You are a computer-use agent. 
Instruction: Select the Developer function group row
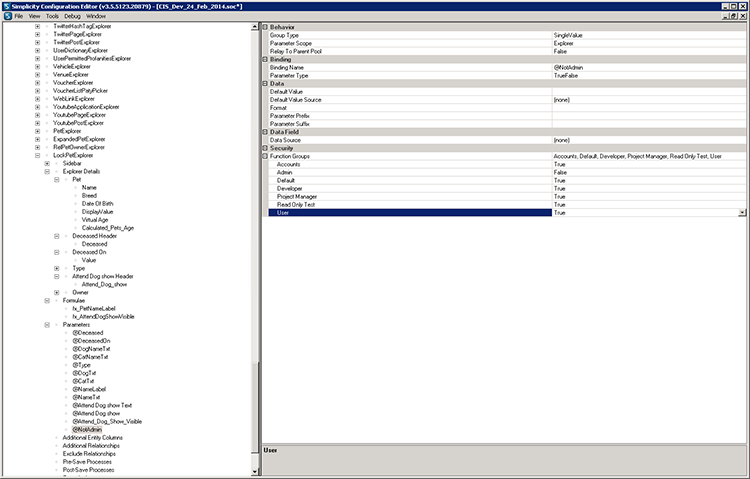coord(507,189)
